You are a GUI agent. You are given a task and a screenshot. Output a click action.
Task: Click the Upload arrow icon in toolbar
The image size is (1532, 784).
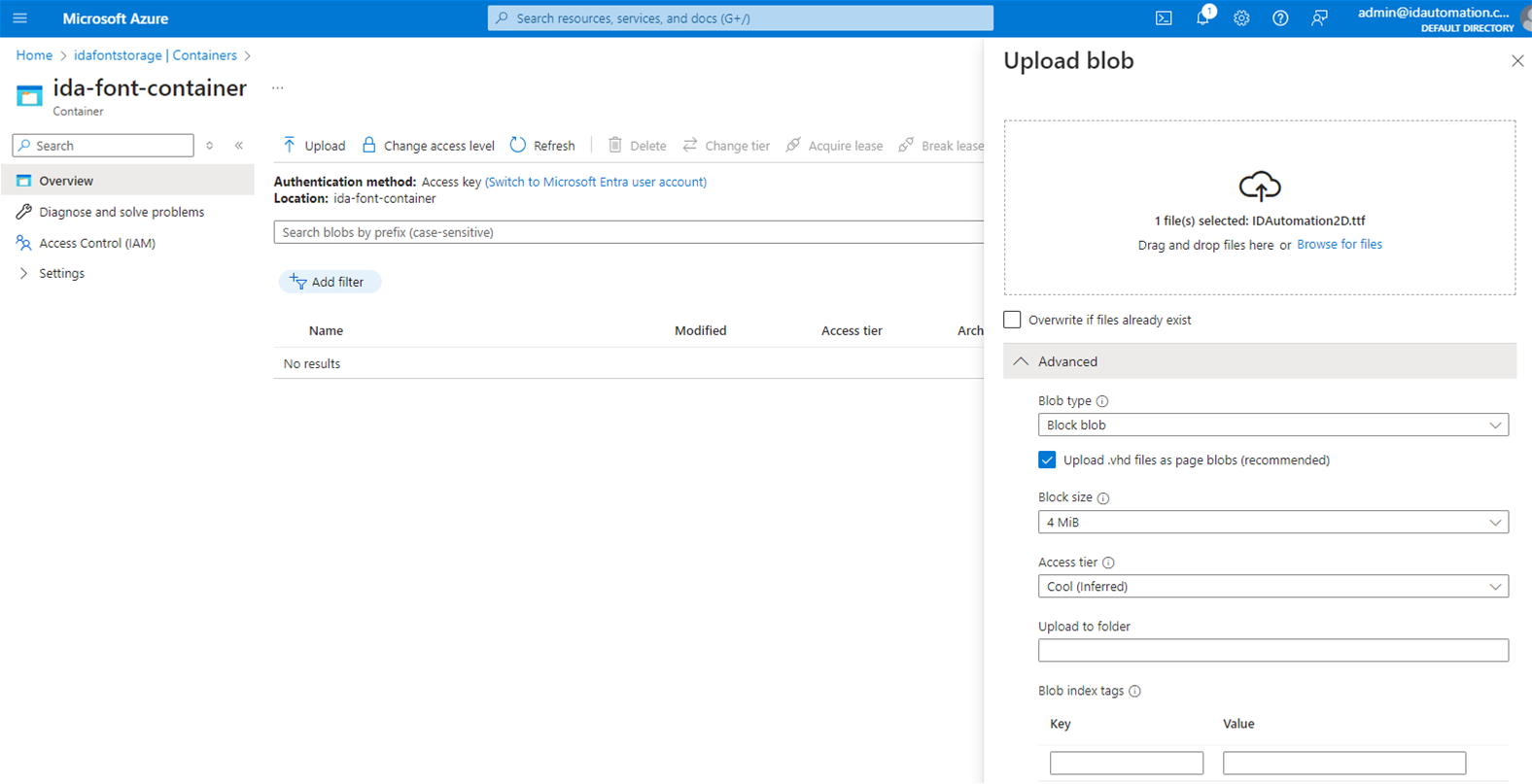(x=289, y=145)
